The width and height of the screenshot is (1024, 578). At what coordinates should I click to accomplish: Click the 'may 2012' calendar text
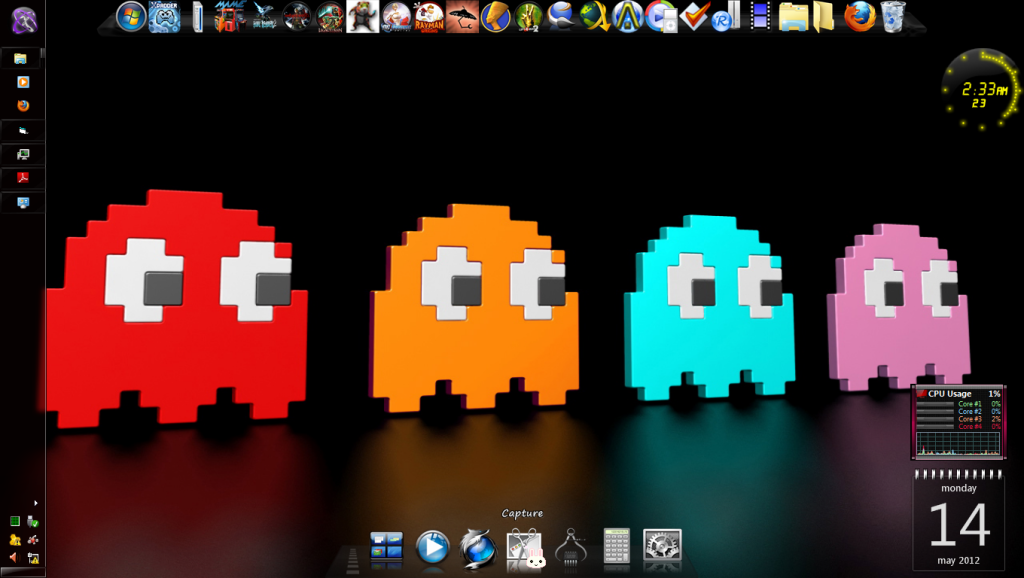[958, 560]
